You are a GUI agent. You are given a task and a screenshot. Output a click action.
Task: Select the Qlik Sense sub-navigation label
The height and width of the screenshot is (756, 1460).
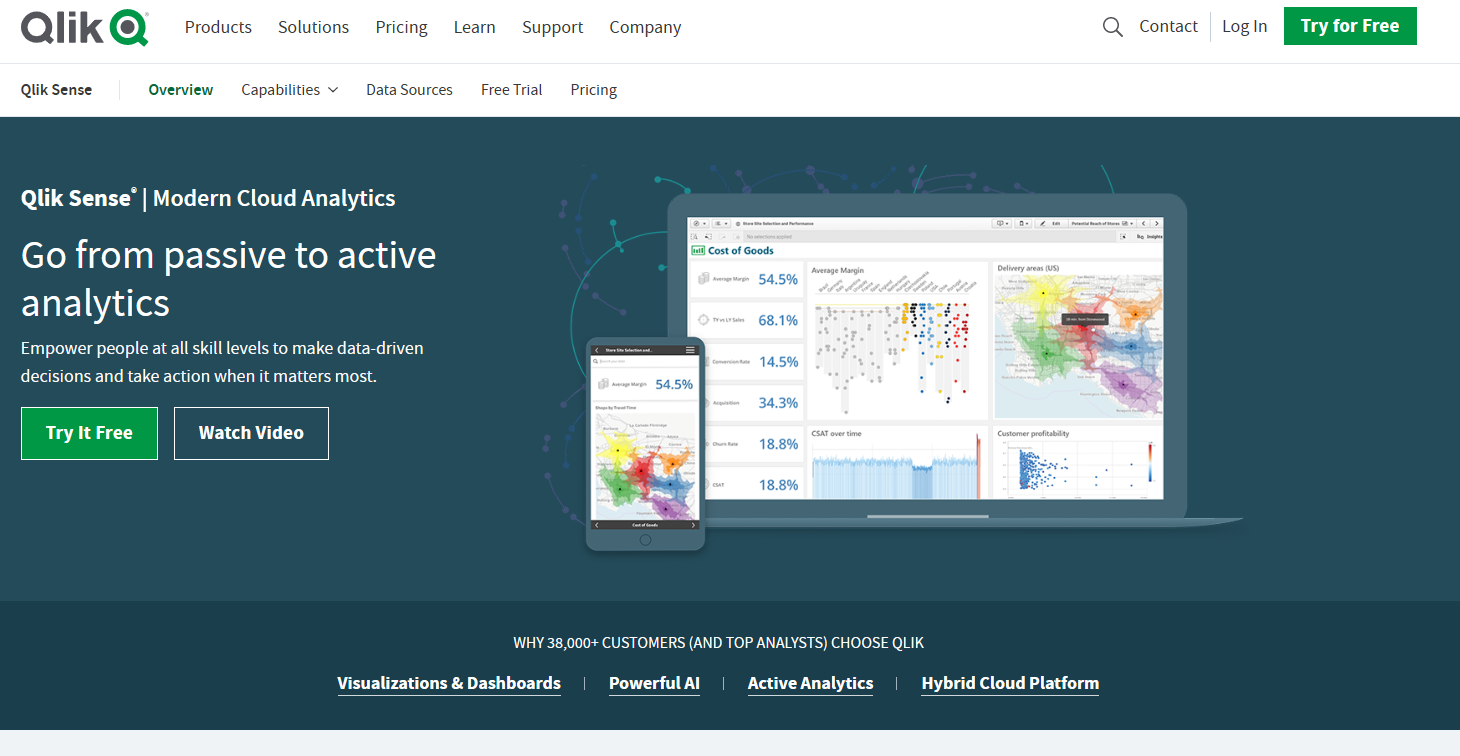point(56,90)
